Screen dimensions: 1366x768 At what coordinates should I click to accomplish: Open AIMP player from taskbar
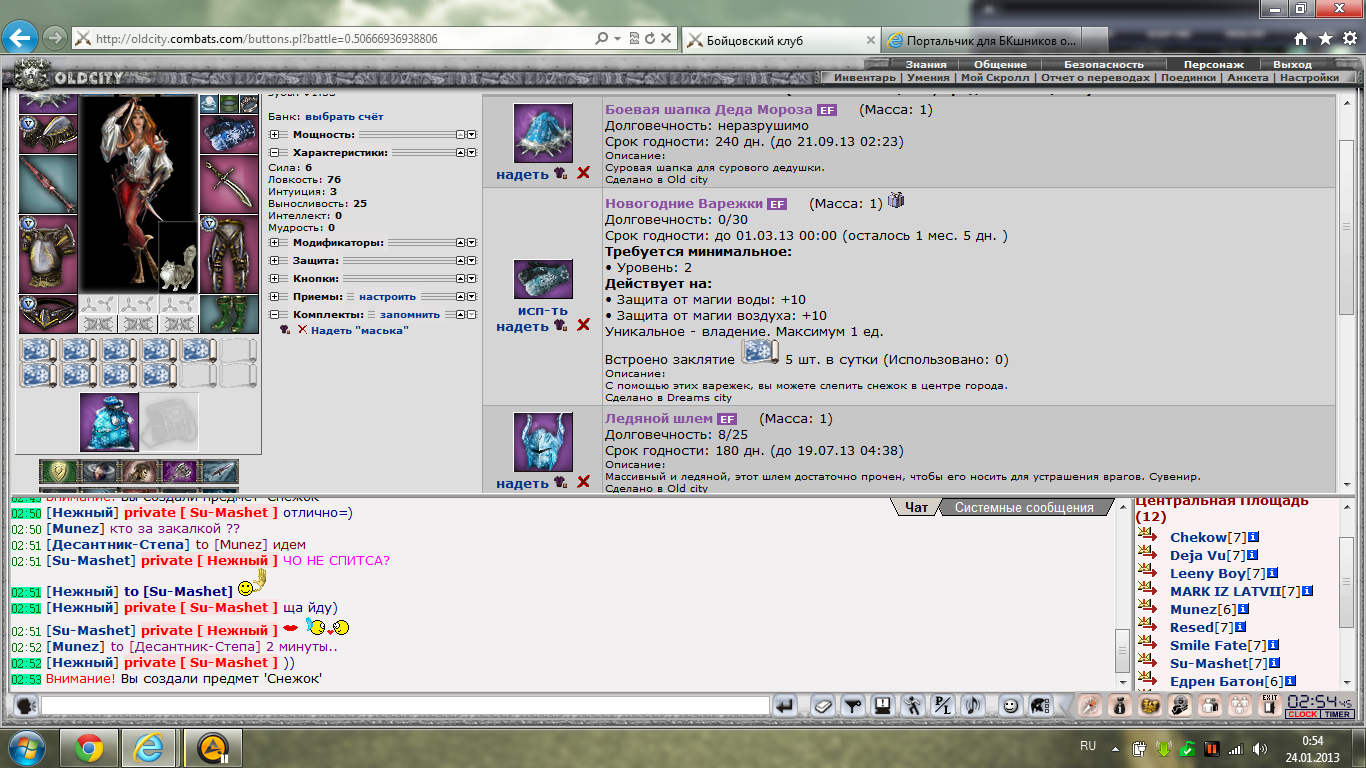point(211,748)
